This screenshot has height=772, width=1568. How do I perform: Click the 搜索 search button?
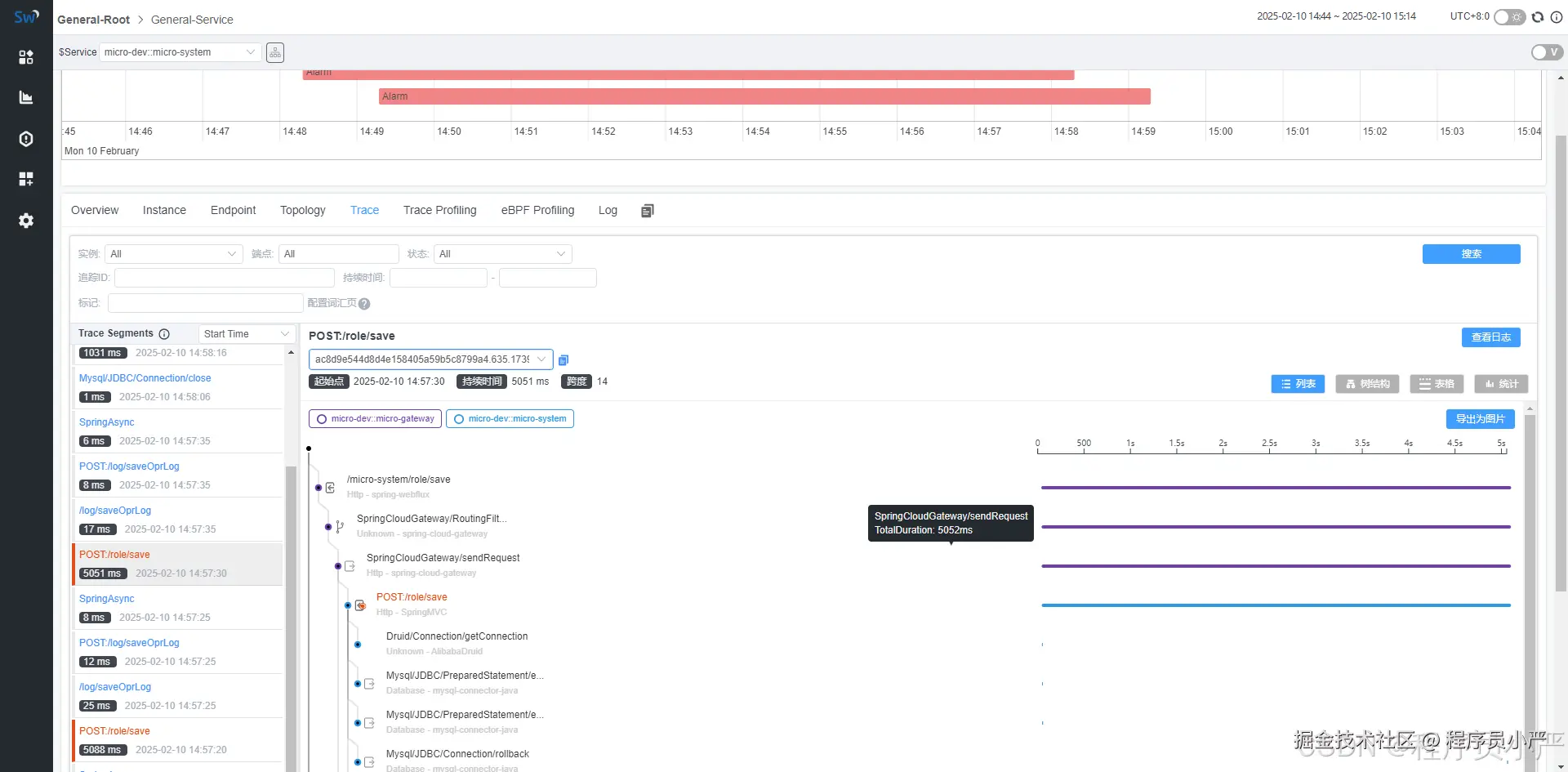pos(1471,254)
